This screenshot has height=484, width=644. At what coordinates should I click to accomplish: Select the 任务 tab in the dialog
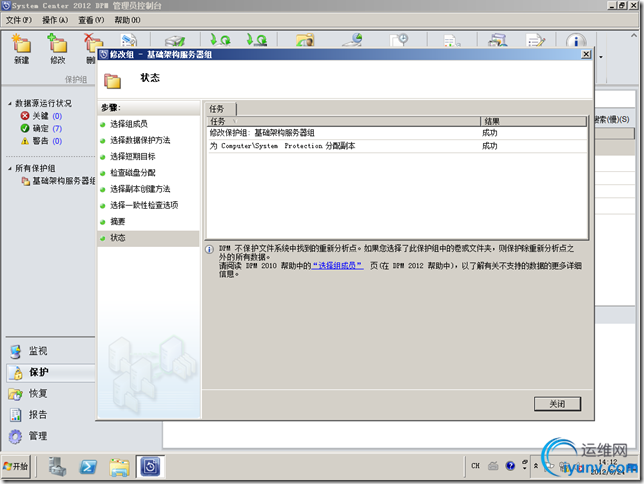(x=220, y=109)
